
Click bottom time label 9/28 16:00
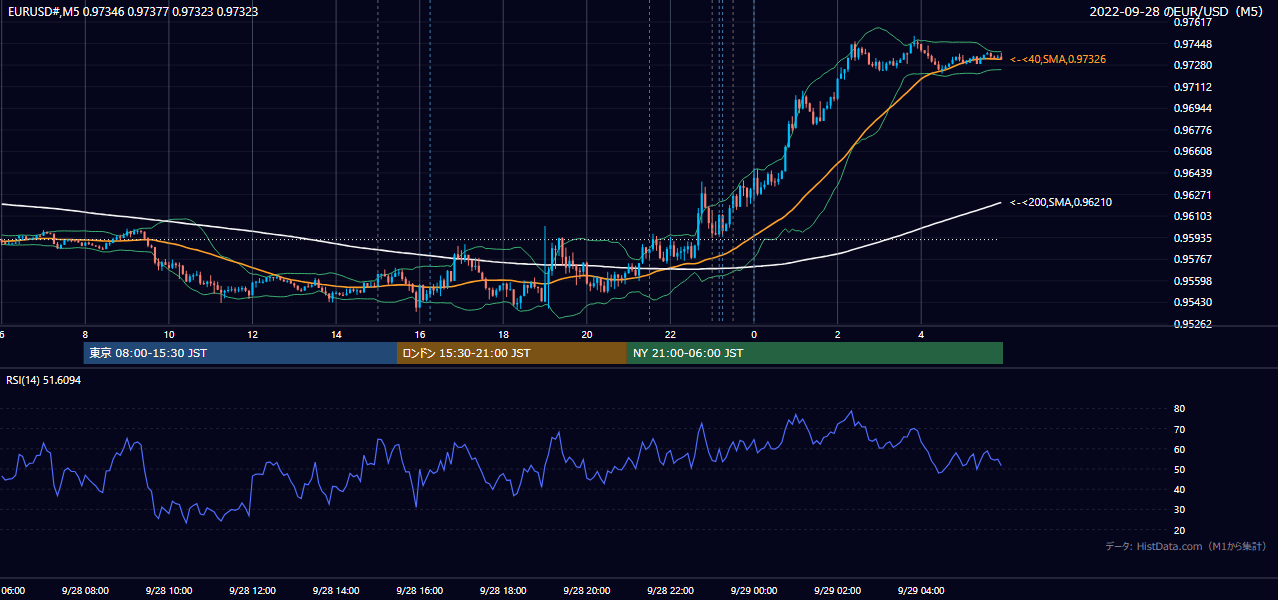pos(419,591)
